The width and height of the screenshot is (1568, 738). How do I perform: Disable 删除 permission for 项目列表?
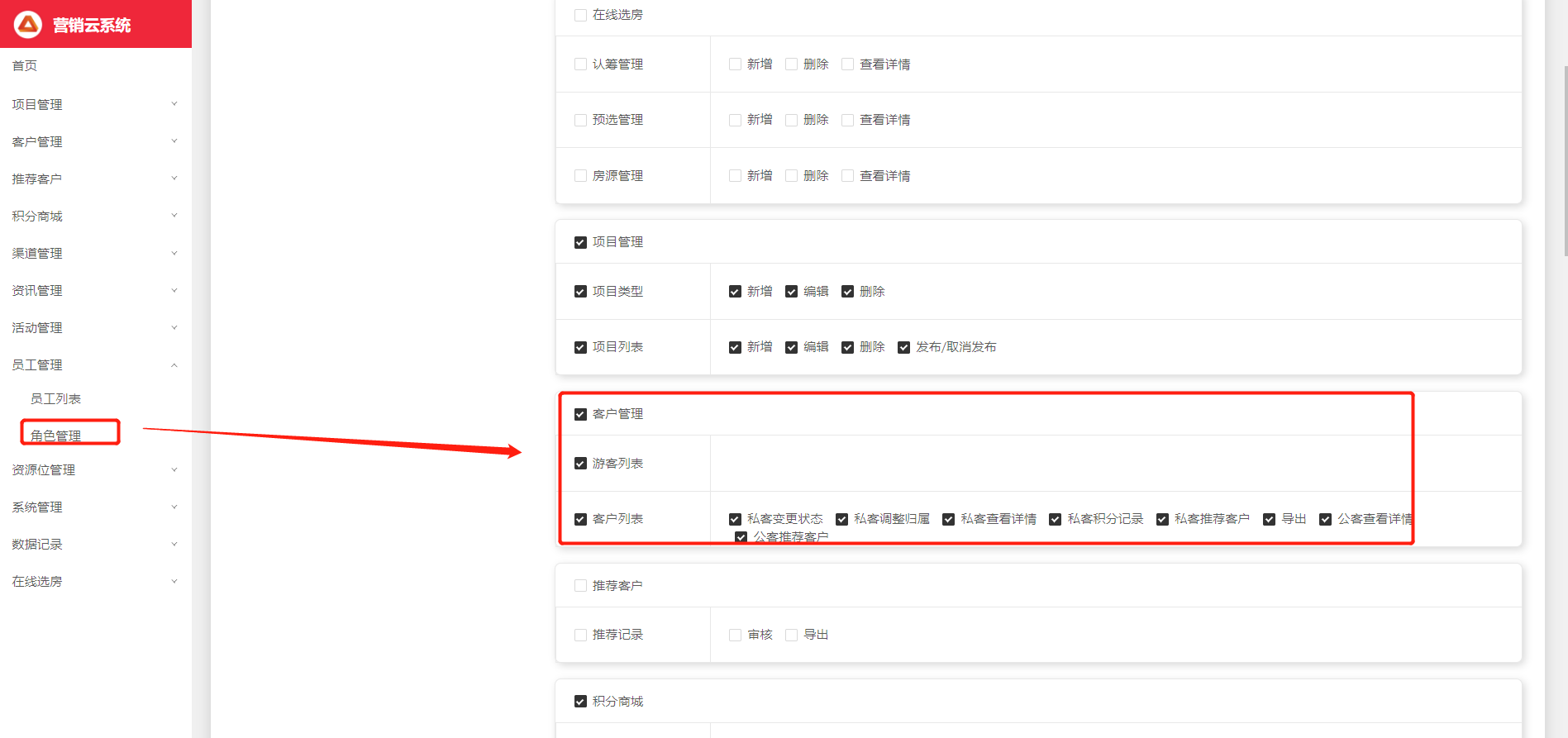(847, 347)
